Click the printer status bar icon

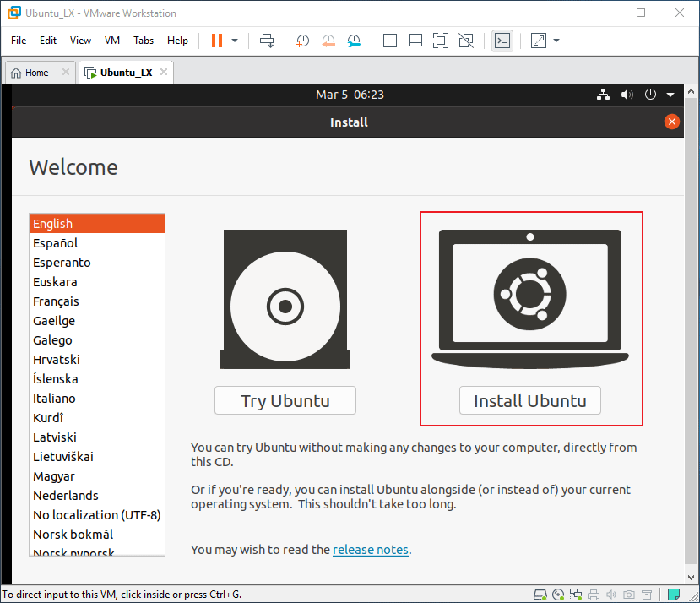click(x=593, y=595)
